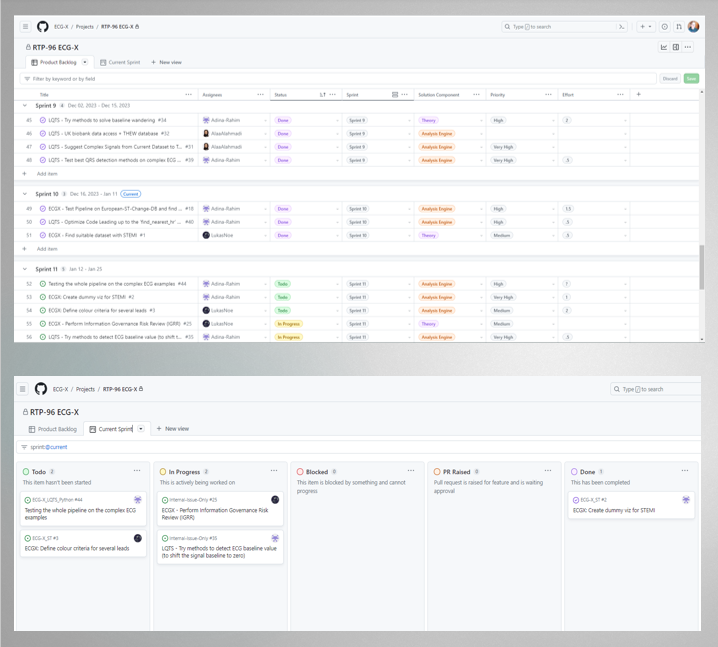Collapse Sprint 9 group

click(x=25, y=106)
